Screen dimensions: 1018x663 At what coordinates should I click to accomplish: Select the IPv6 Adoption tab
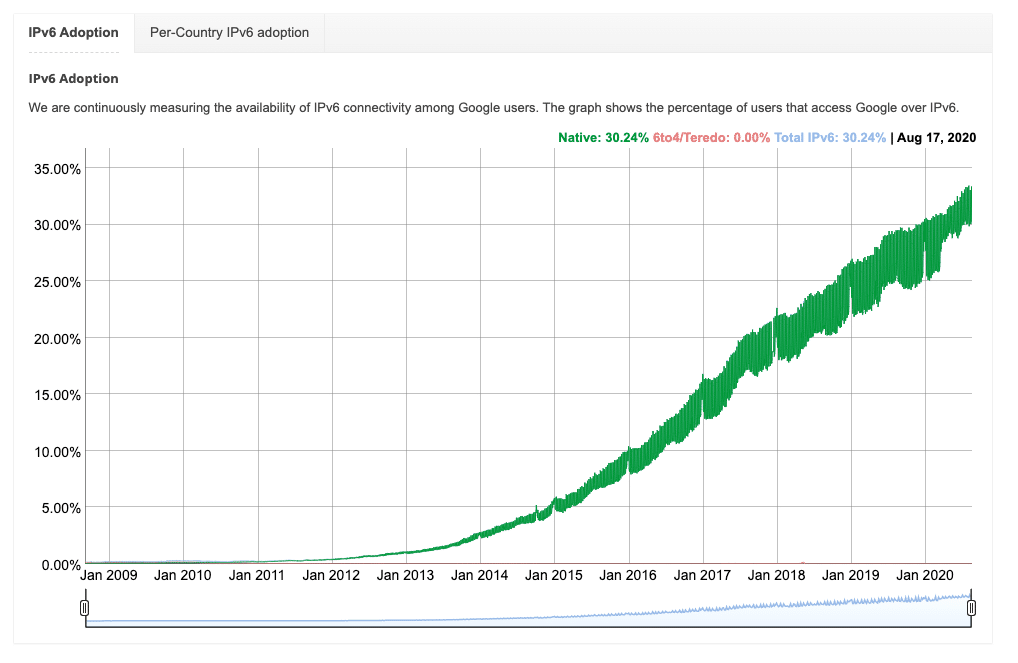(74, 32)
